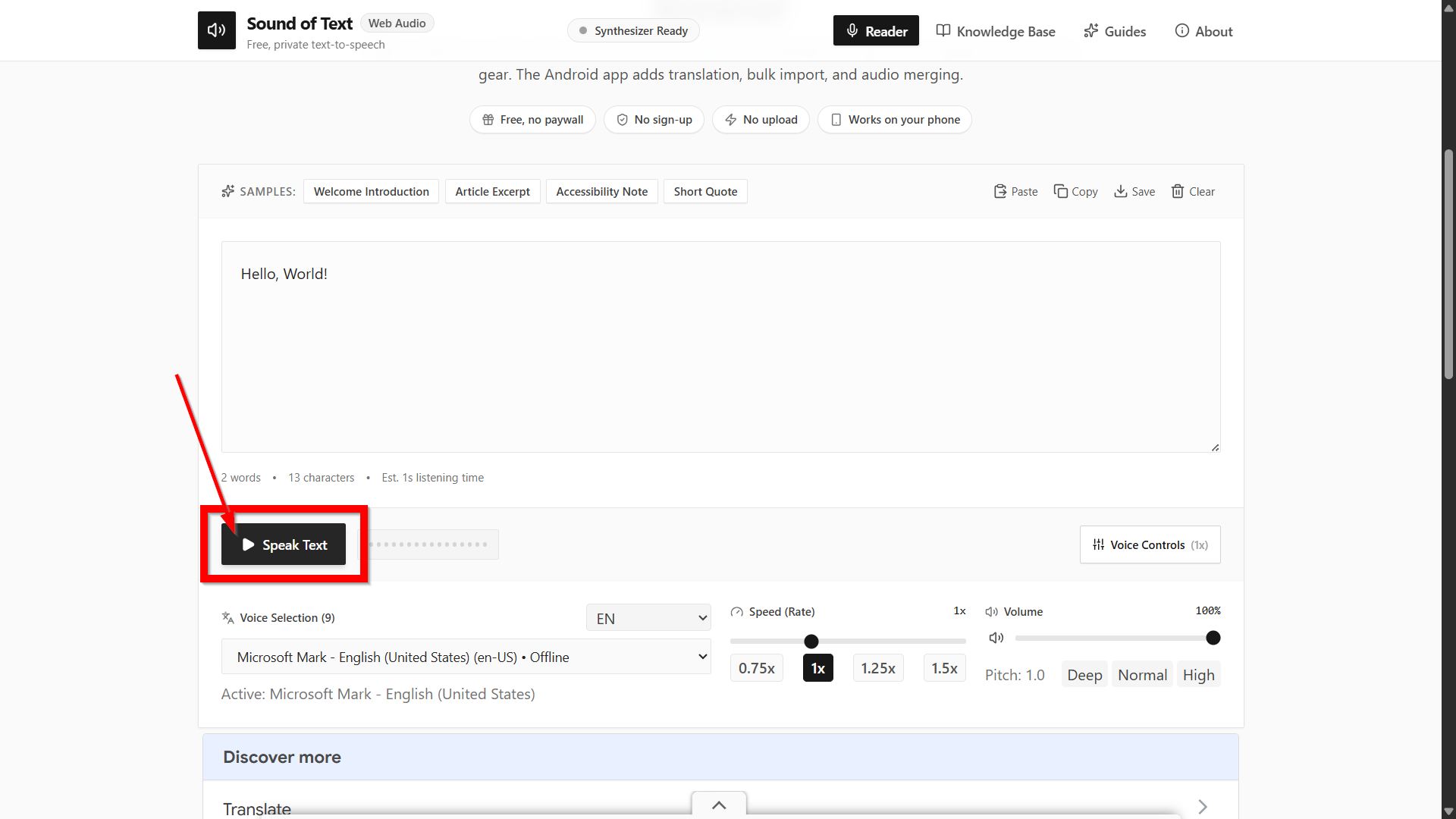Click the audio waveform progress bar
This screenshot has height=819, width=1456.
(x=428, y=544)
